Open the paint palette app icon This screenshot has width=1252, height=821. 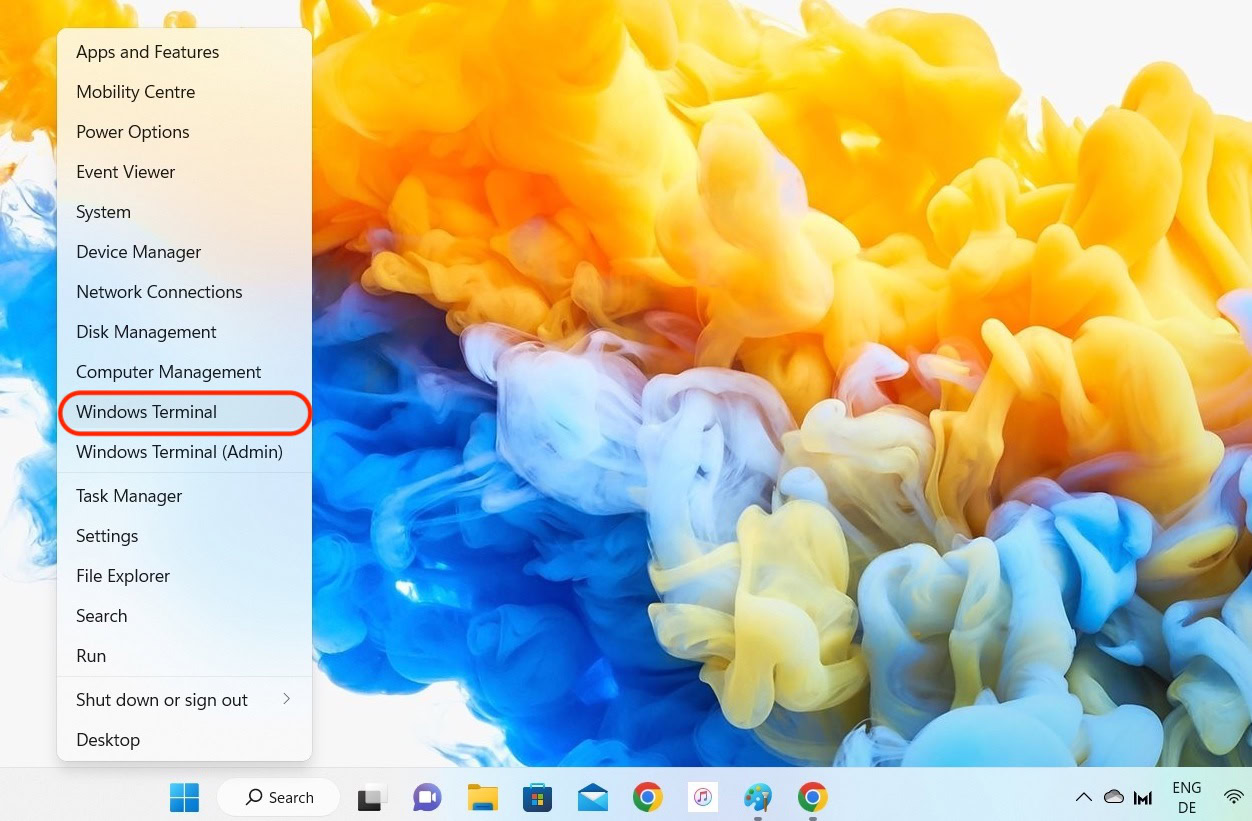click(758, 797)
